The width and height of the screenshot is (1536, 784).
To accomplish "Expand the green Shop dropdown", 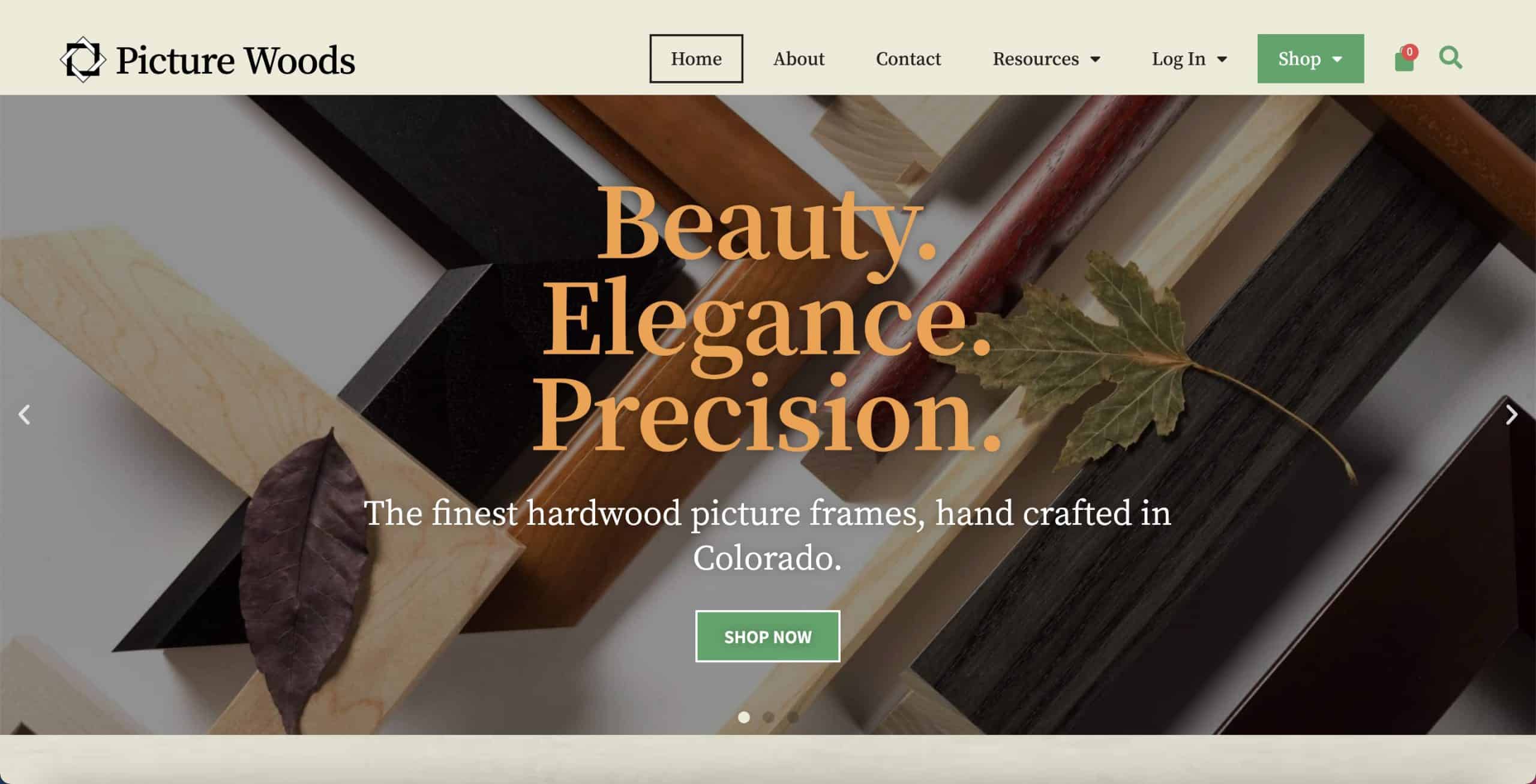I will coord(1310,59).
